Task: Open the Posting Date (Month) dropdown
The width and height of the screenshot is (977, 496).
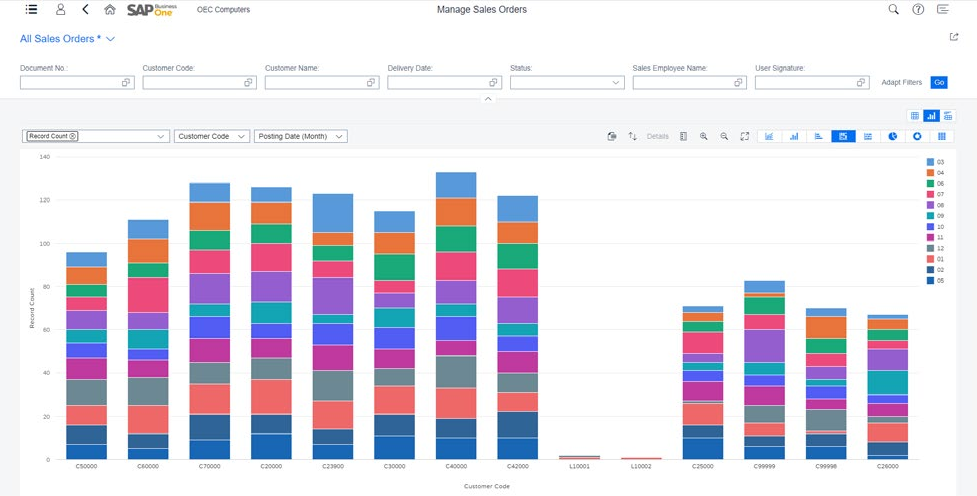Action: click(x=301, y=136)
